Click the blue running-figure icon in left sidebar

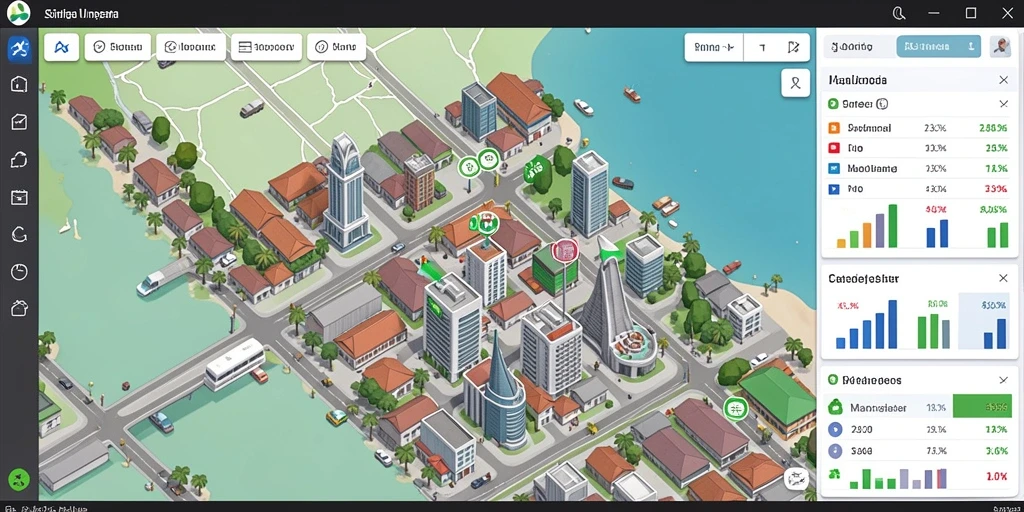[x=19, y=49]
